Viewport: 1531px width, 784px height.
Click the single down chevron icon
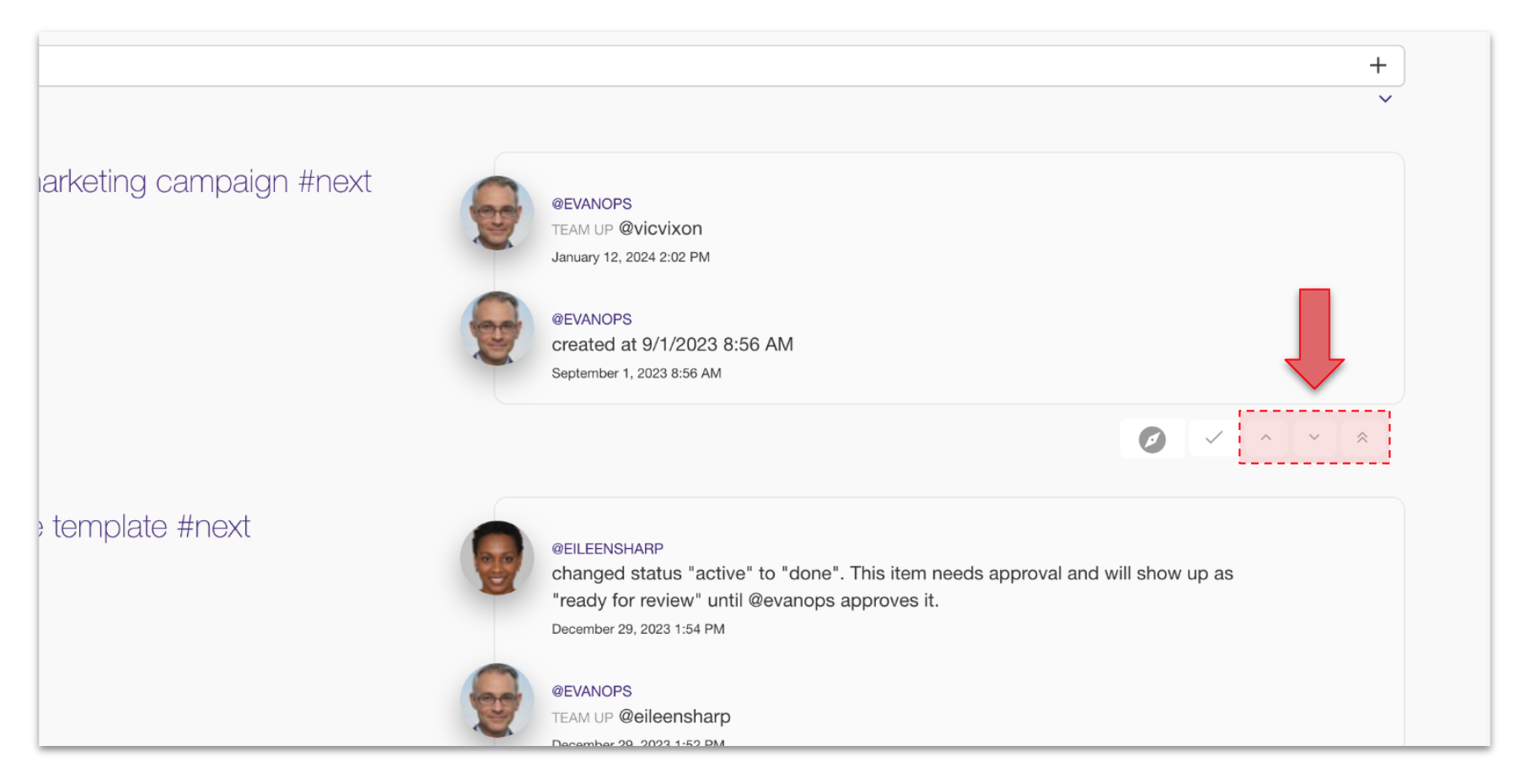(1313, 438)
